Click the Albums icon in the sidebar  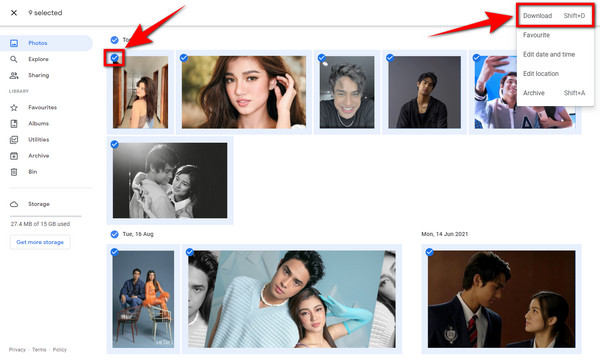(14, 124)
